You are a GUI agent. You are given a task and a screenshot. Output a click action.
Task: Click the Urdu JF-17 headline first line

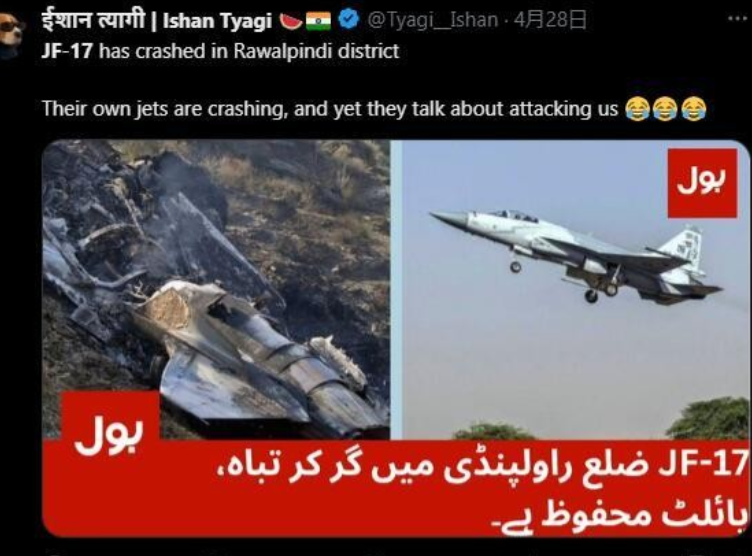[x=481, y=465]
